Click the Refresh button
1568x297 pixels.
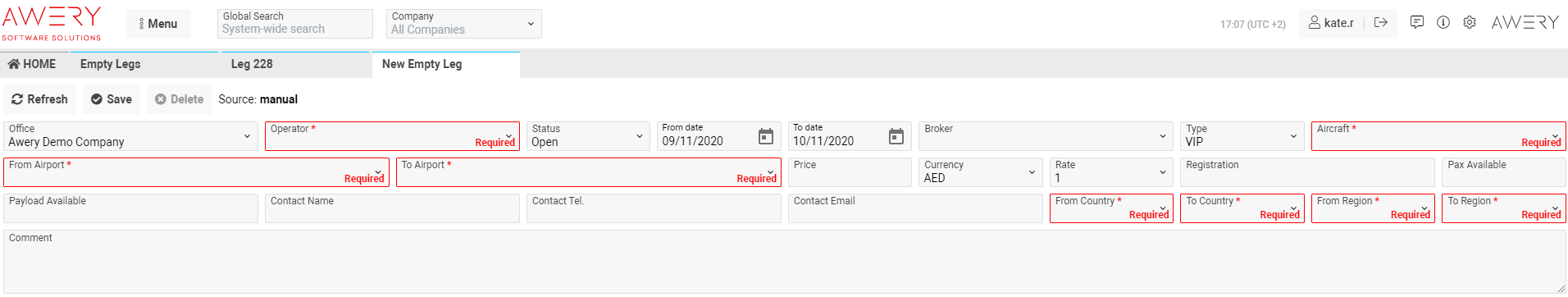pos(39,99)
